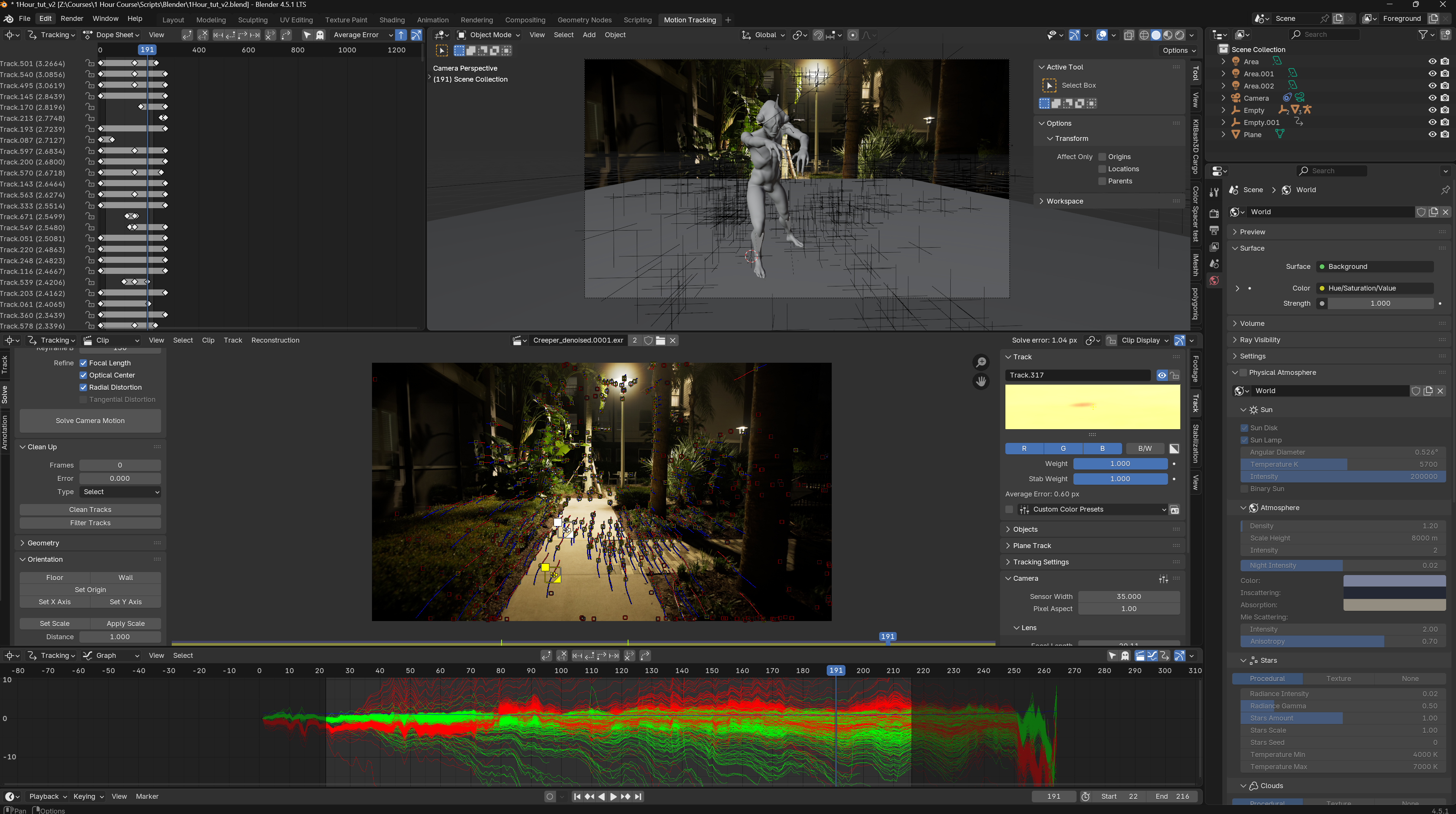Image resolution: width=1456 pixels, height=814 pixels.
Task: Jump to the end frame button
Action: pyautogui.click(x=638, y=797)
